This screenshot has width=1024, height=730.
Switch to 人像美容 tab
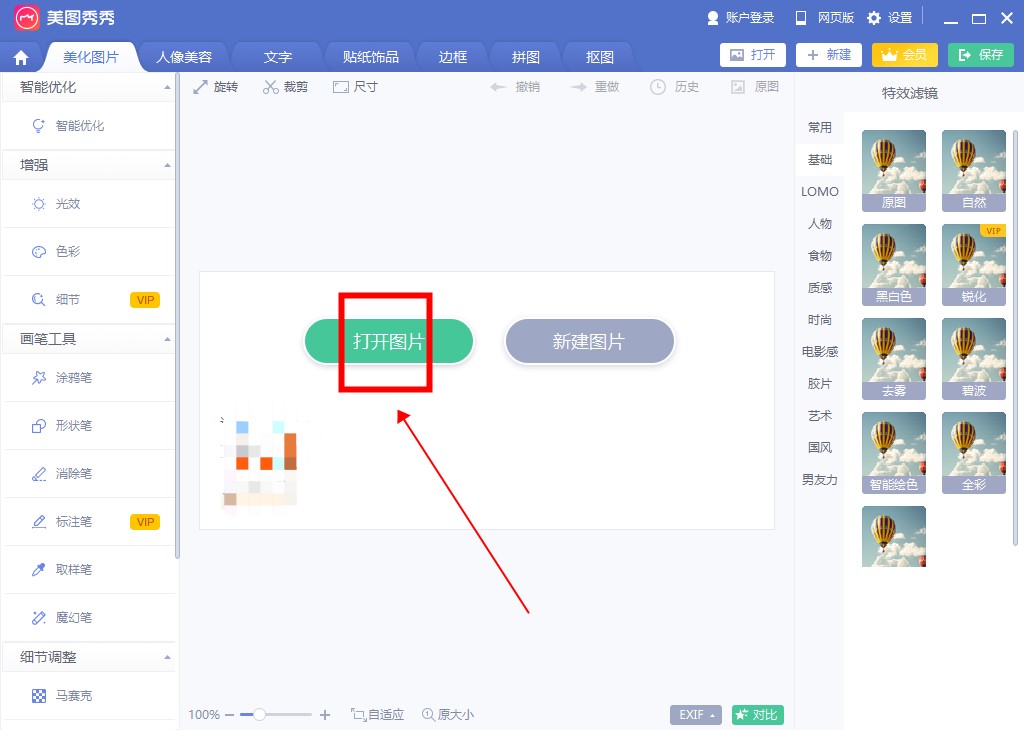tap(184, 57)
